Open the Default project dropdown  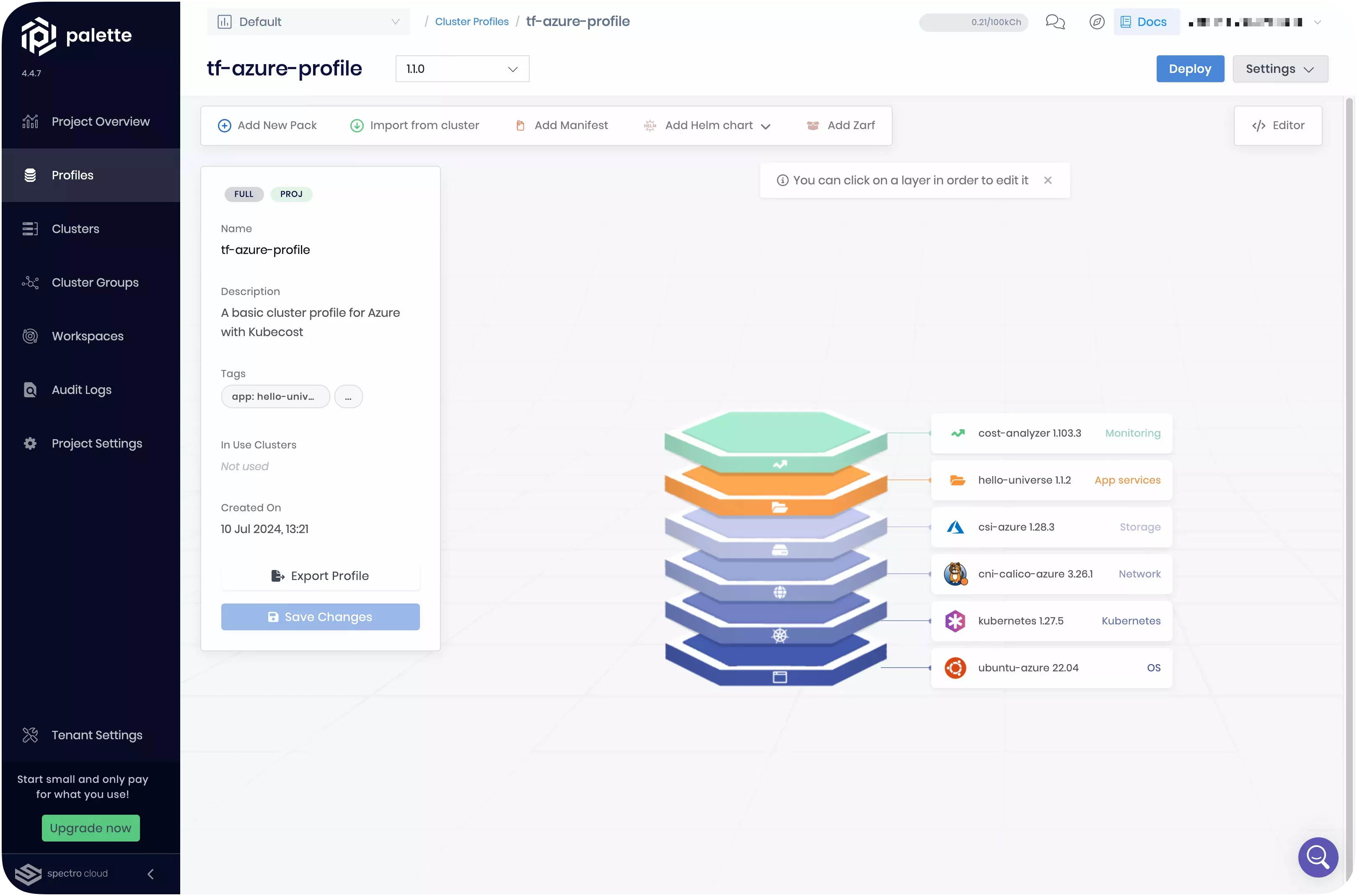(x=308, y=22)
